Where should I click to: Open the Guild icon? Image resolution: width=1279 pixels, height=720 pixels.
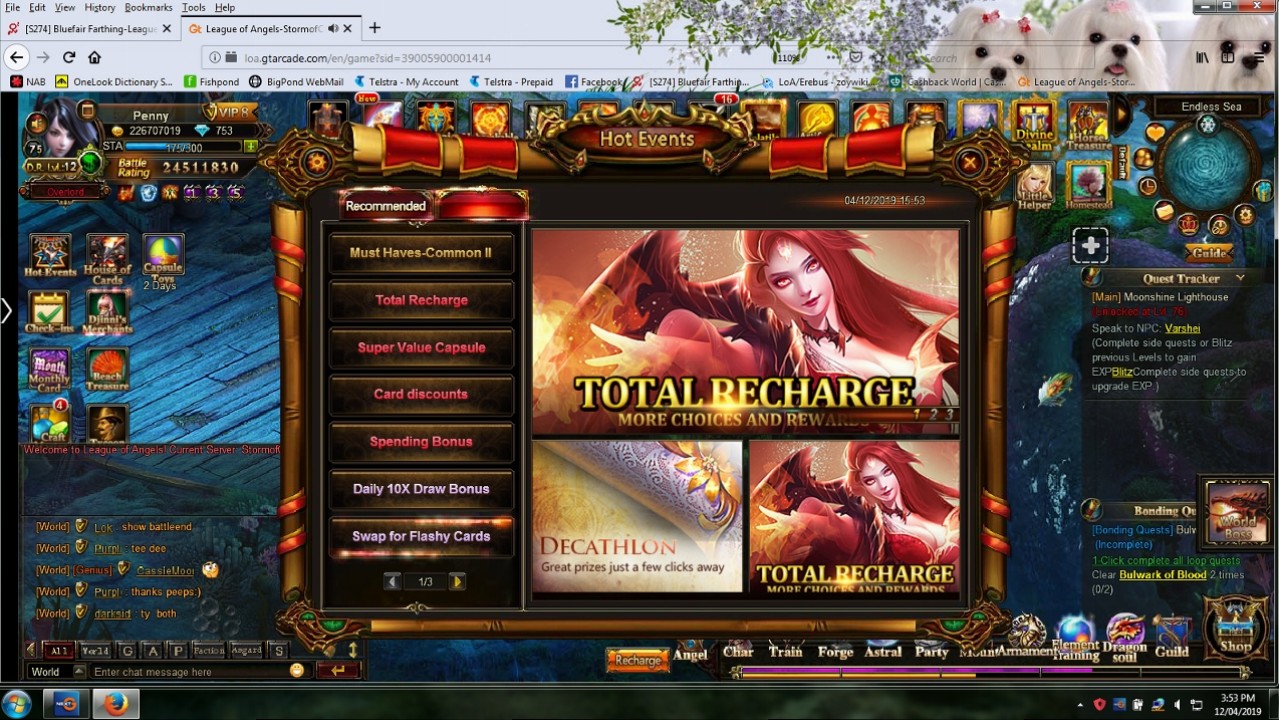1172,636
